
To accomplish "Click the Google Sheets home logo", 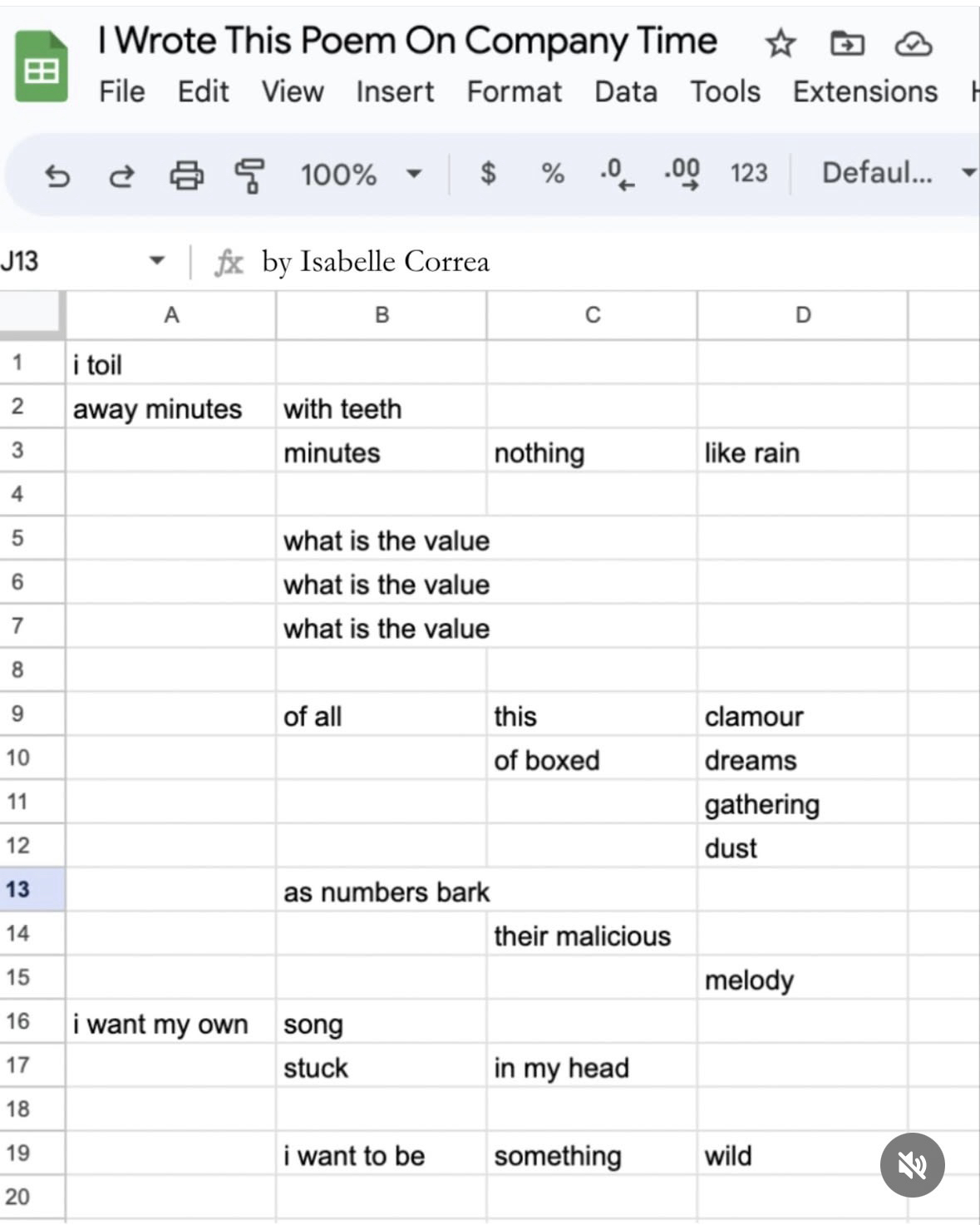I will coord(42,67).
